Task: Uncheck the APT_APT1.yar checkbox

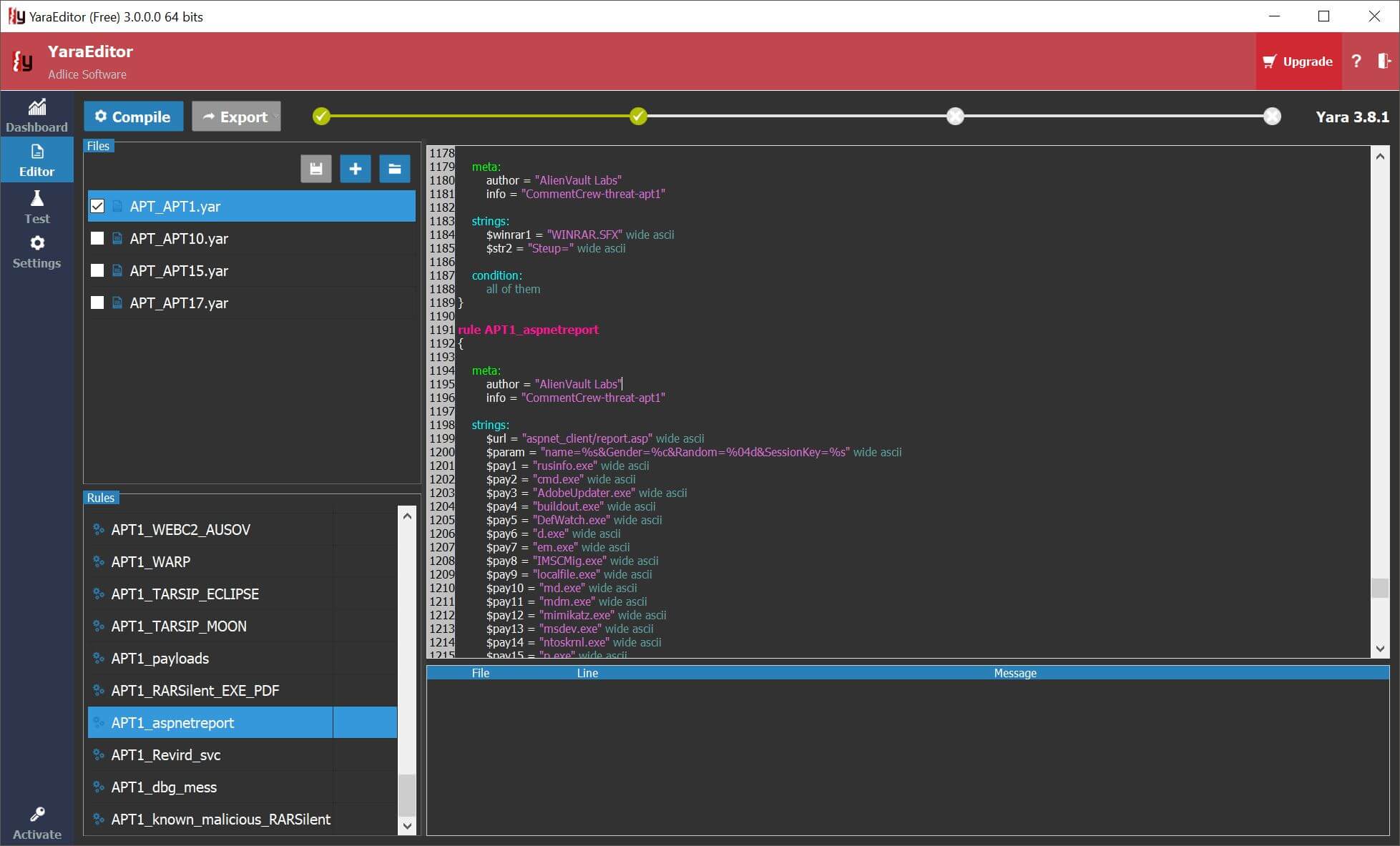Action: tap(97, 206)
